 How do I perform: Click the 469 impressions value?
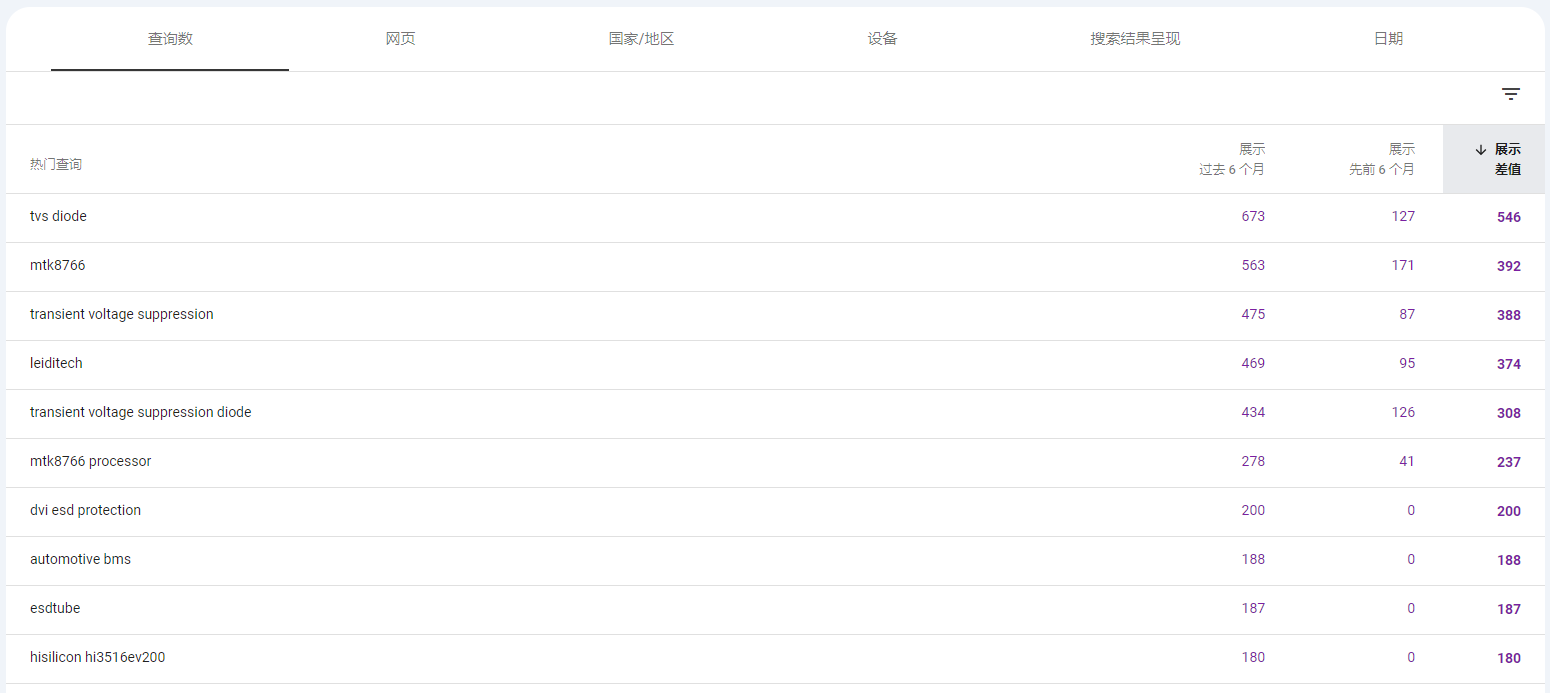coord(1253,363)
